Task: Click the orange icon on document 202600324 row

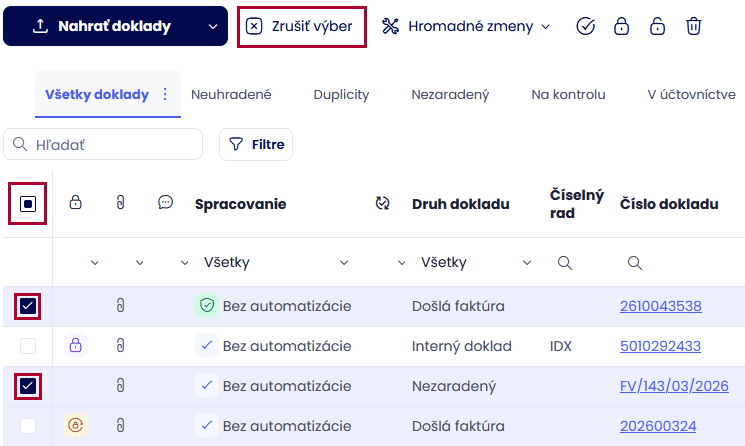Action: [75, 426]
